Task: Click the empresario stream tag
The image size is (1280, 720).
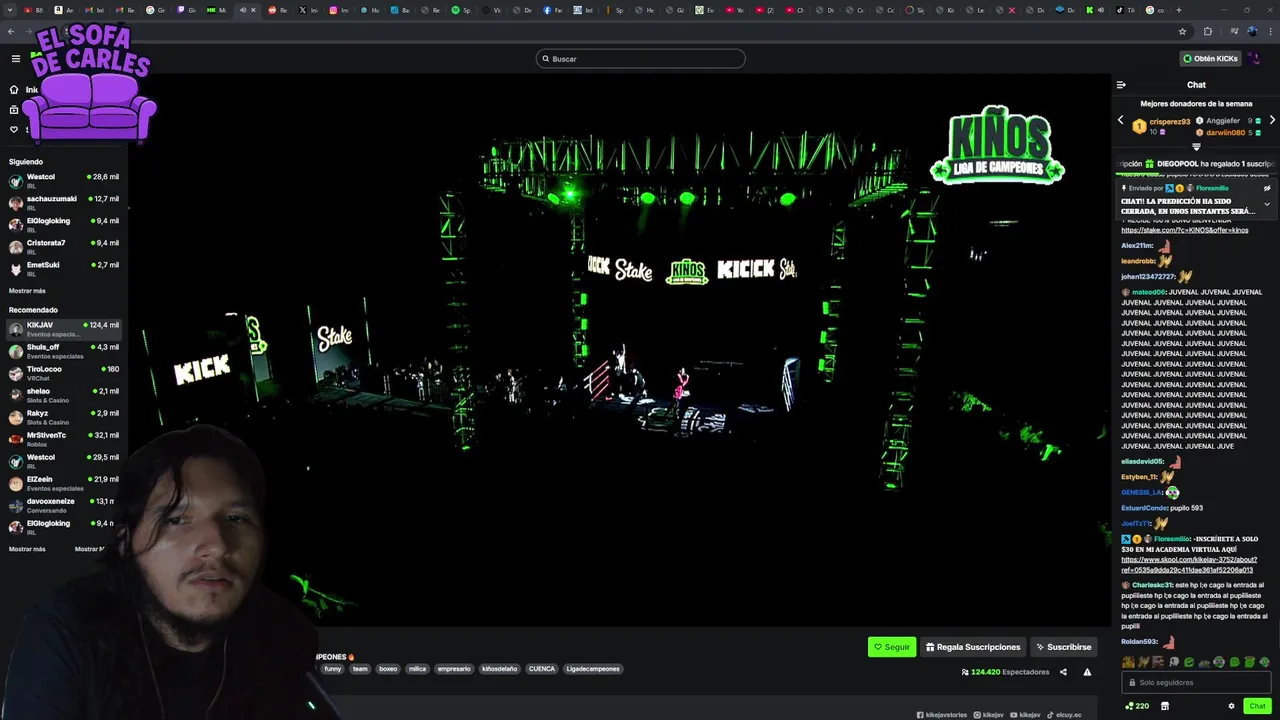Action: (x=454, y=669)
